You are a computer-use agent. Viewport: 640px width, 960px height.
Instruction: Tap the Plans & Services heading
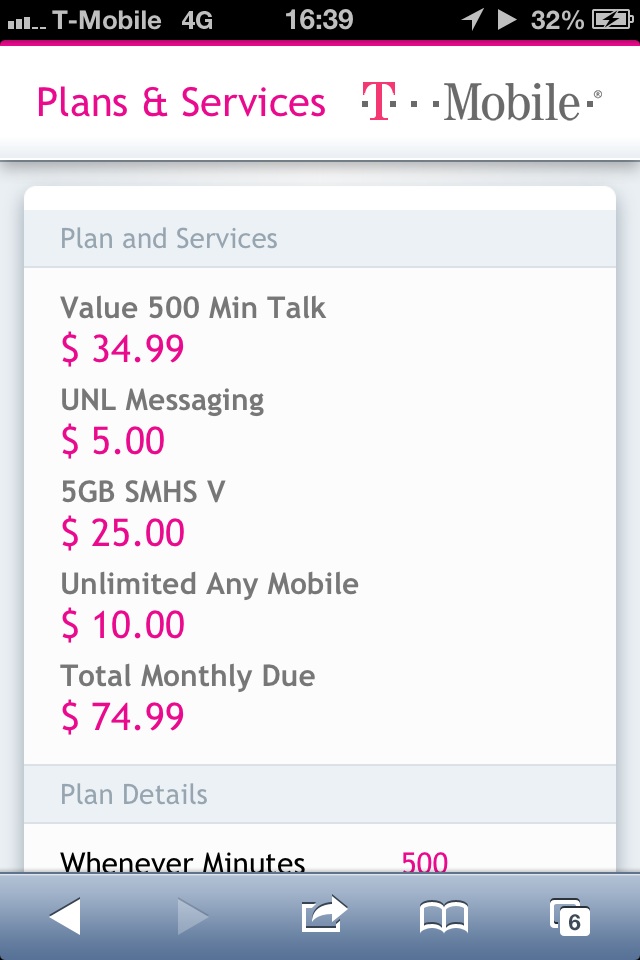181,102
